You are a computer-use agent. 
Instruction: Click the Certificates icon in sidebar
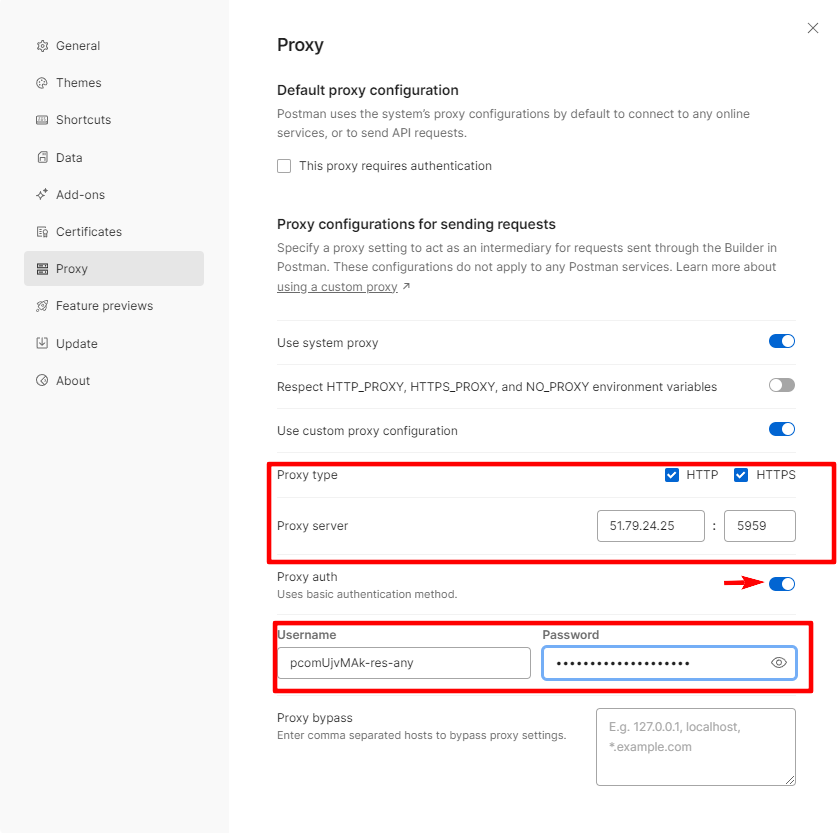(x=42, y=232)
